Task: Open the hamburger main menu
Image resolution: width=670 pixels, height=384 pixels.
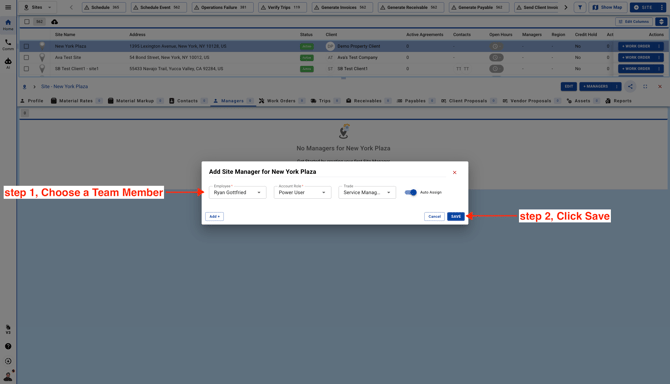Action: (8, 7)
